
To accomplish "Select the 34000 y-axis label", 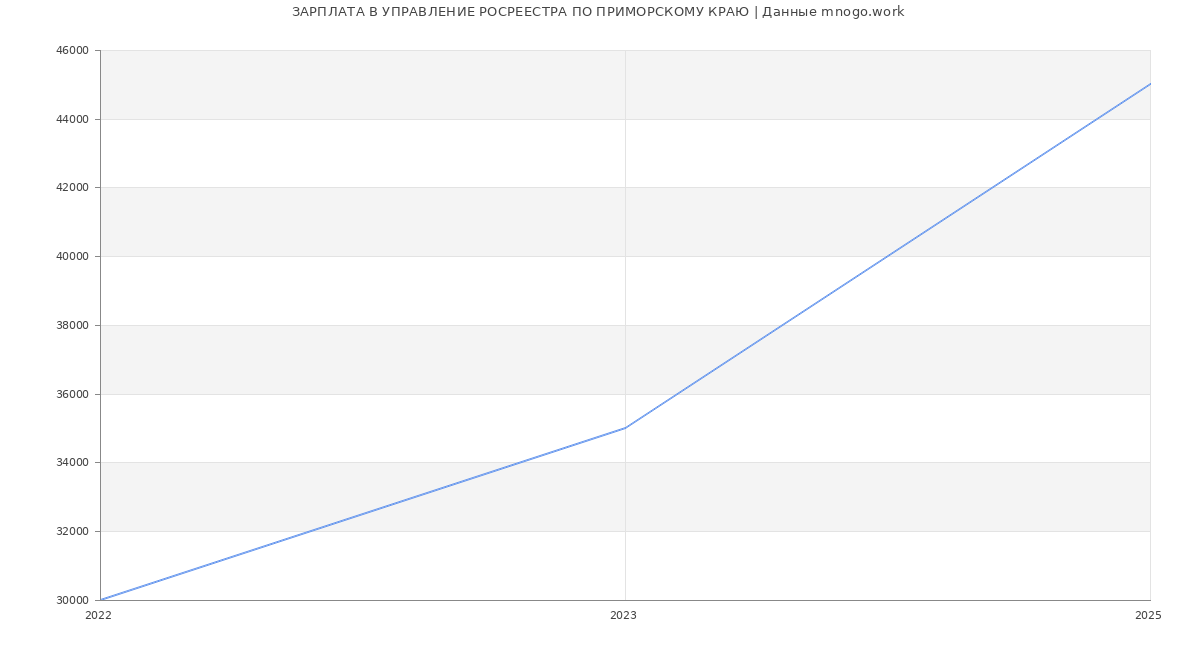I will tap(72, 462).
